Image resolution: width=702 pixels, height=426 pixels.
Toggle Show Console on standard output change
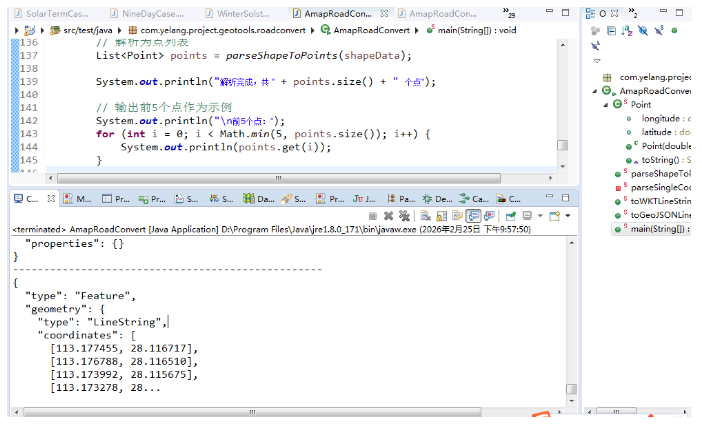[x=473, y=216]
